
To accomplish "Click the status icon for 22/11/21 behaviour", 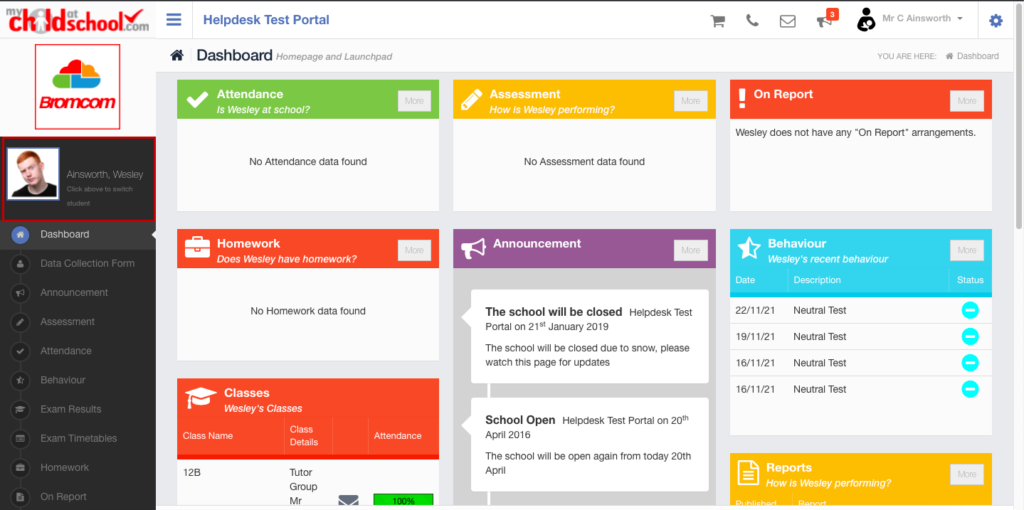I will coord(969,310).
